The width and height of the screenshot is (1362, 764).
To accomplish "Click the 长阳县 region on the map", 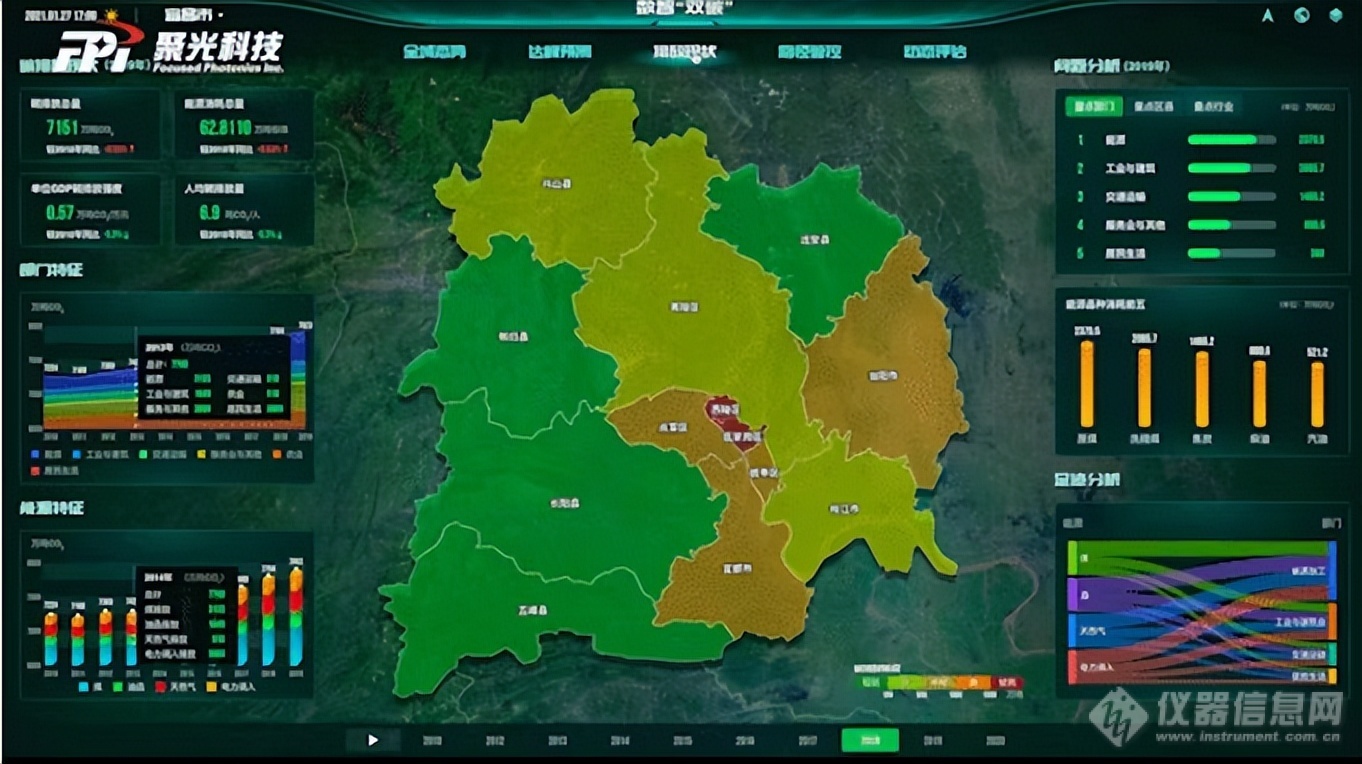I will (564, 503).
